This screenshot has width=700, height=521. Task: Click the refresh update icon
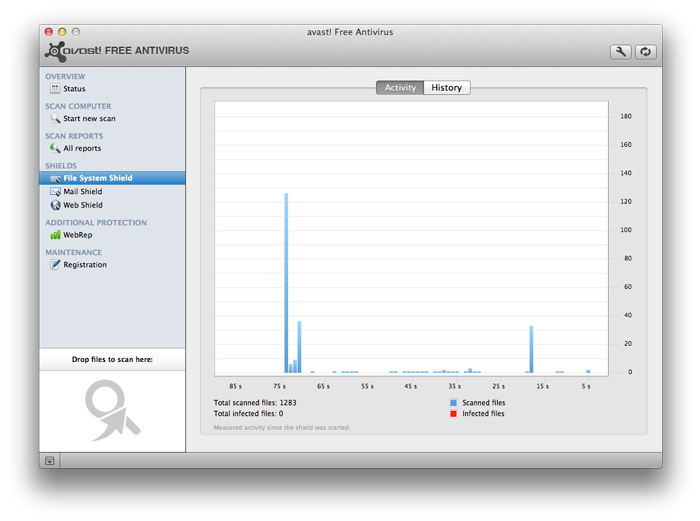point(645,52)
